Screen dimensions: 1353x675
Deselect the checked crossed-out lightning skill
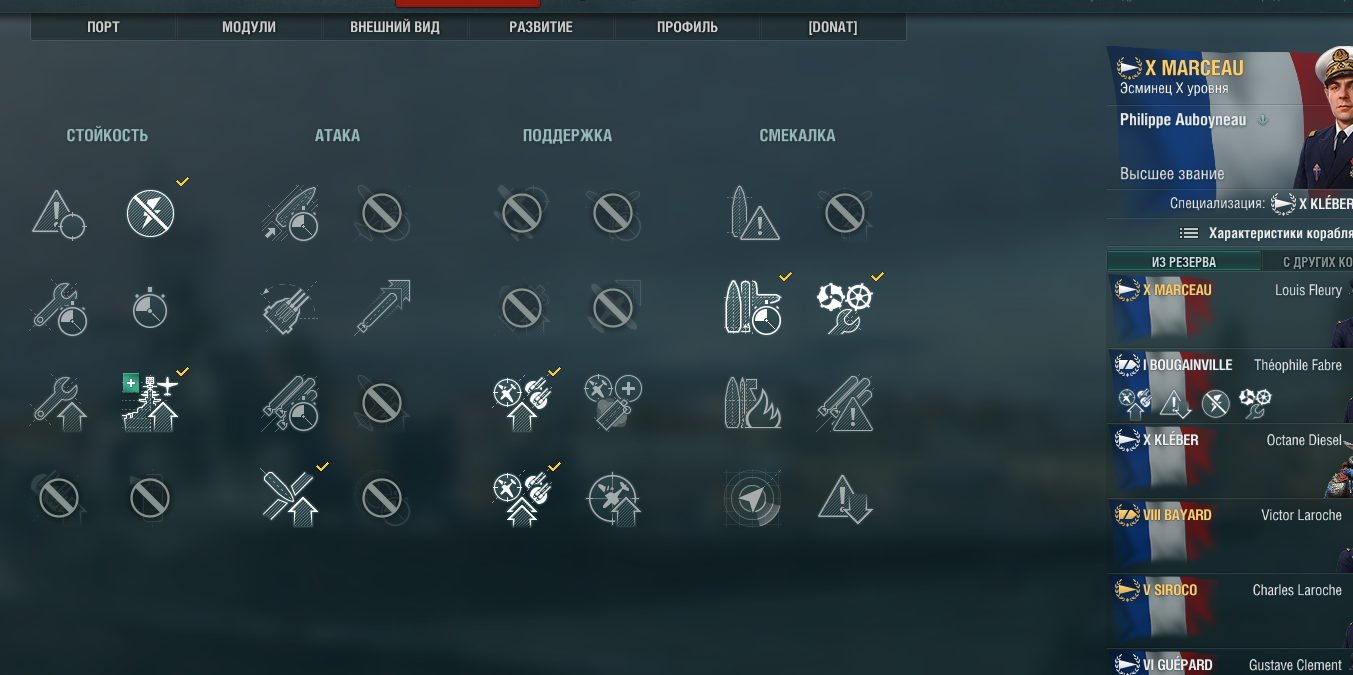point(151,213)
